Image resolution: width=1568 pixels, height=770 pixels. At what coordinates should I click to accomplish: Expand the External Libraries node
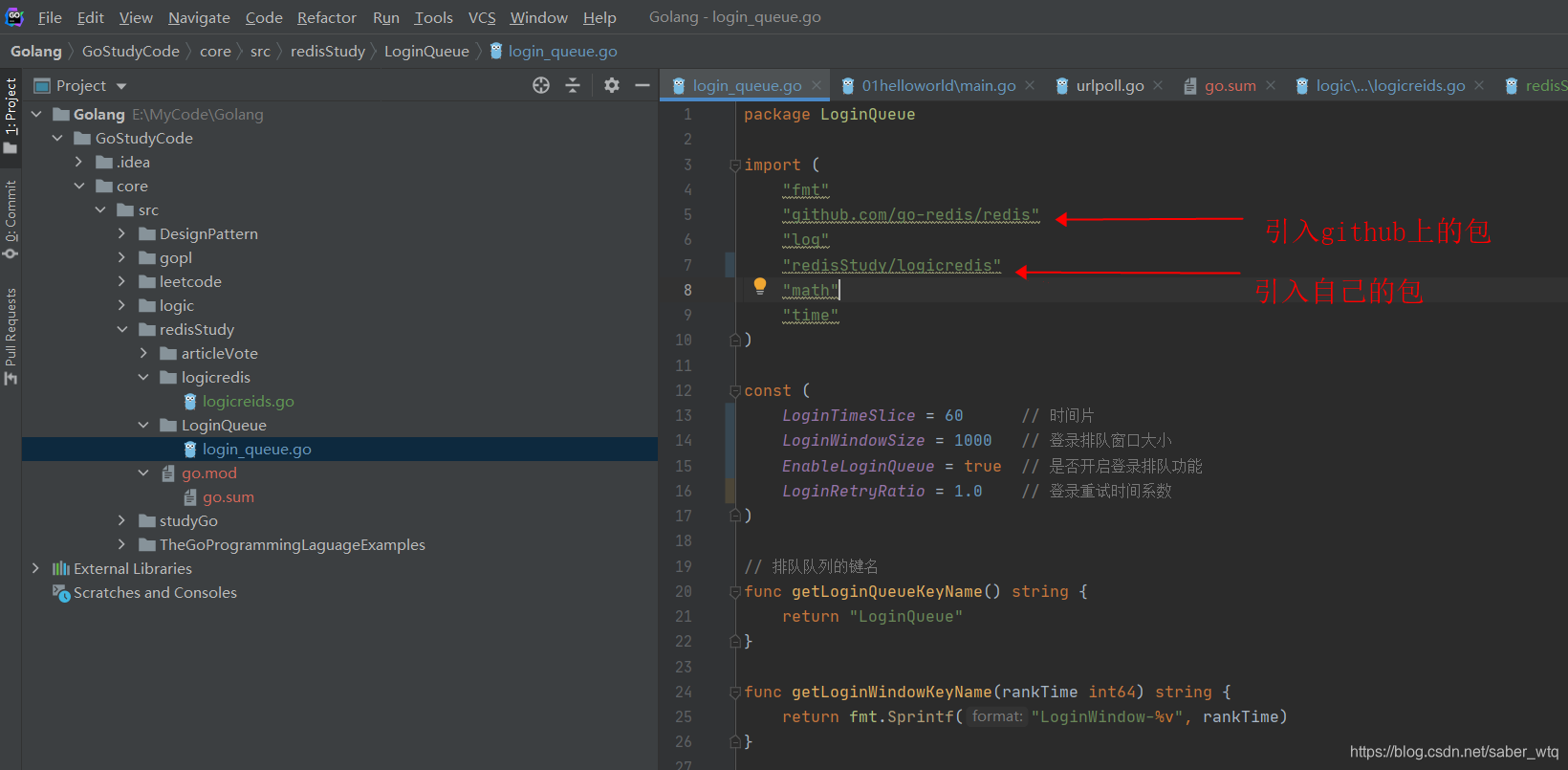(x=36, y=568)
